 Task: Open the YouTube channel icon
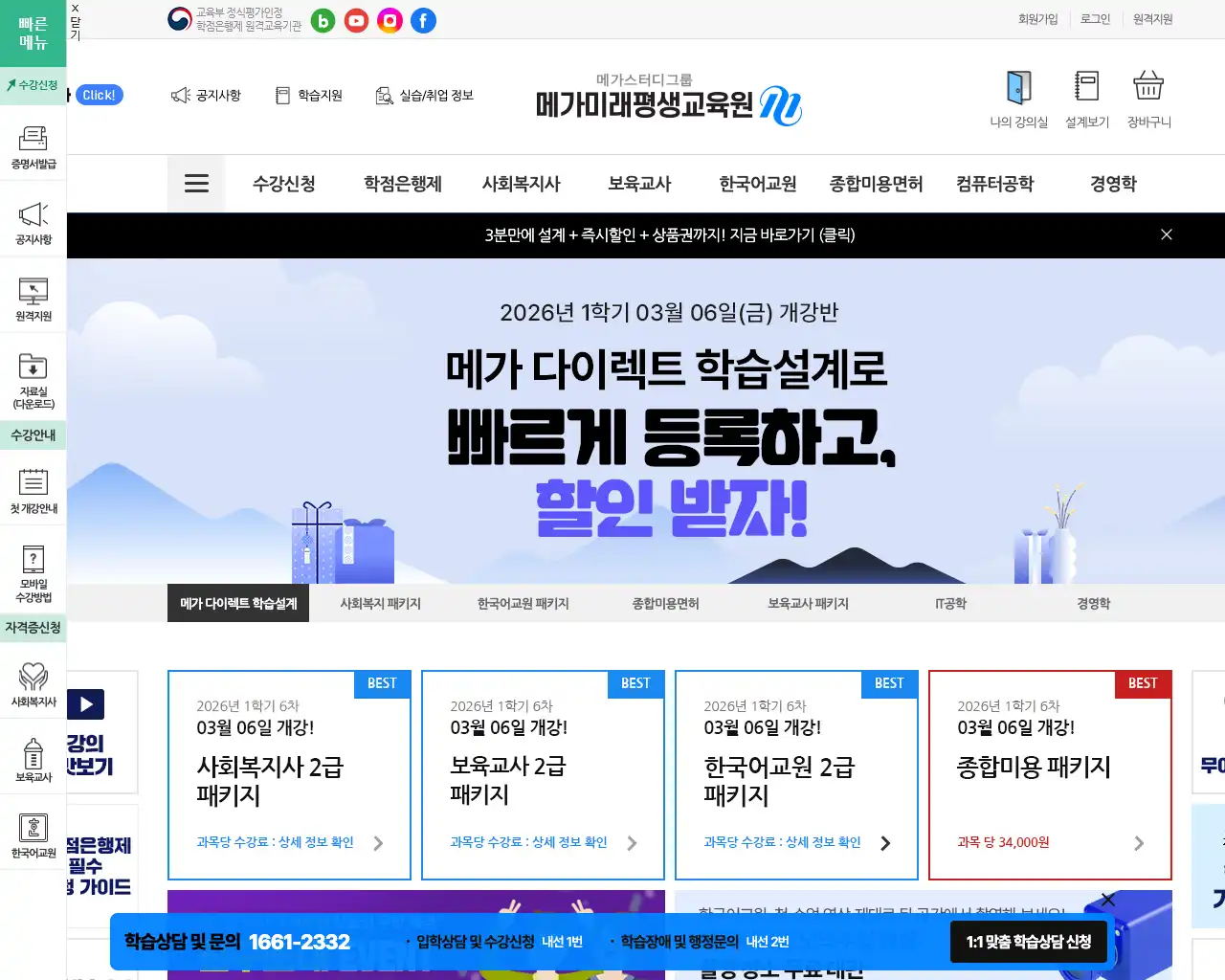[356, 20]
